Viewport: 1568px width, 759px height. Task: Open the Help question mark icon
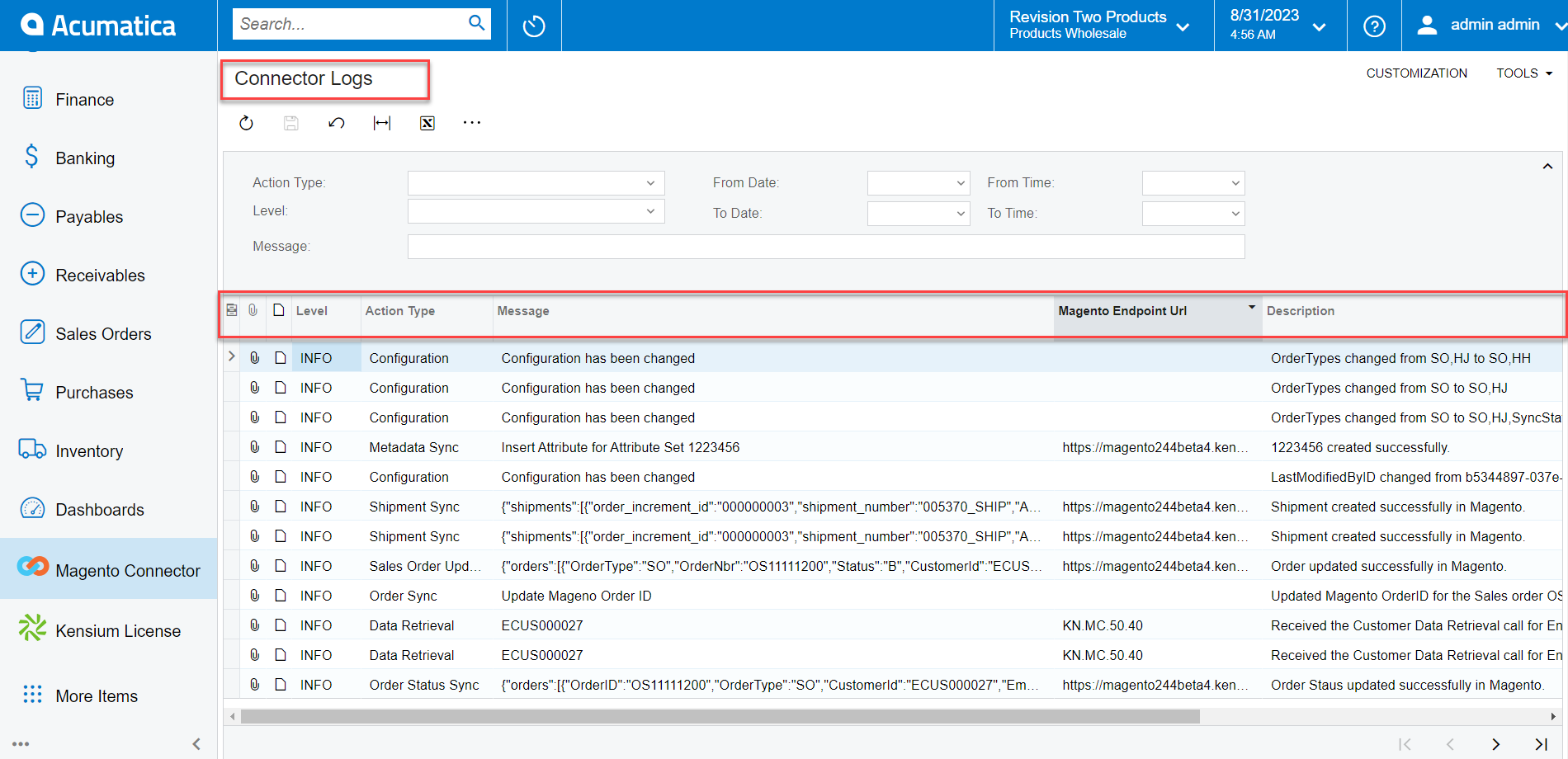click(x=1373, y=26)
